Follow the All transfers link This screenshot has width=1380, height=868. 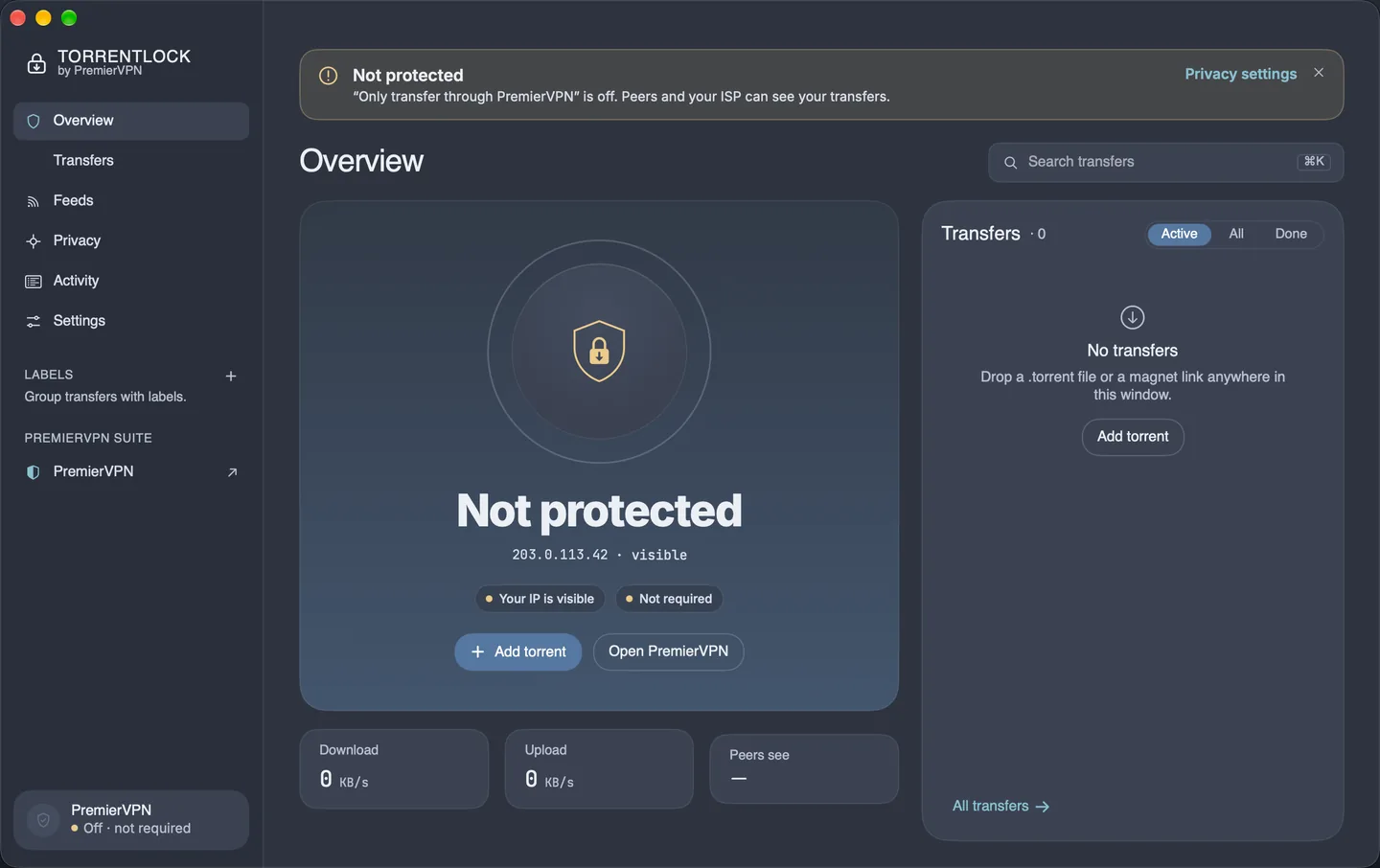coord(1000,807)
